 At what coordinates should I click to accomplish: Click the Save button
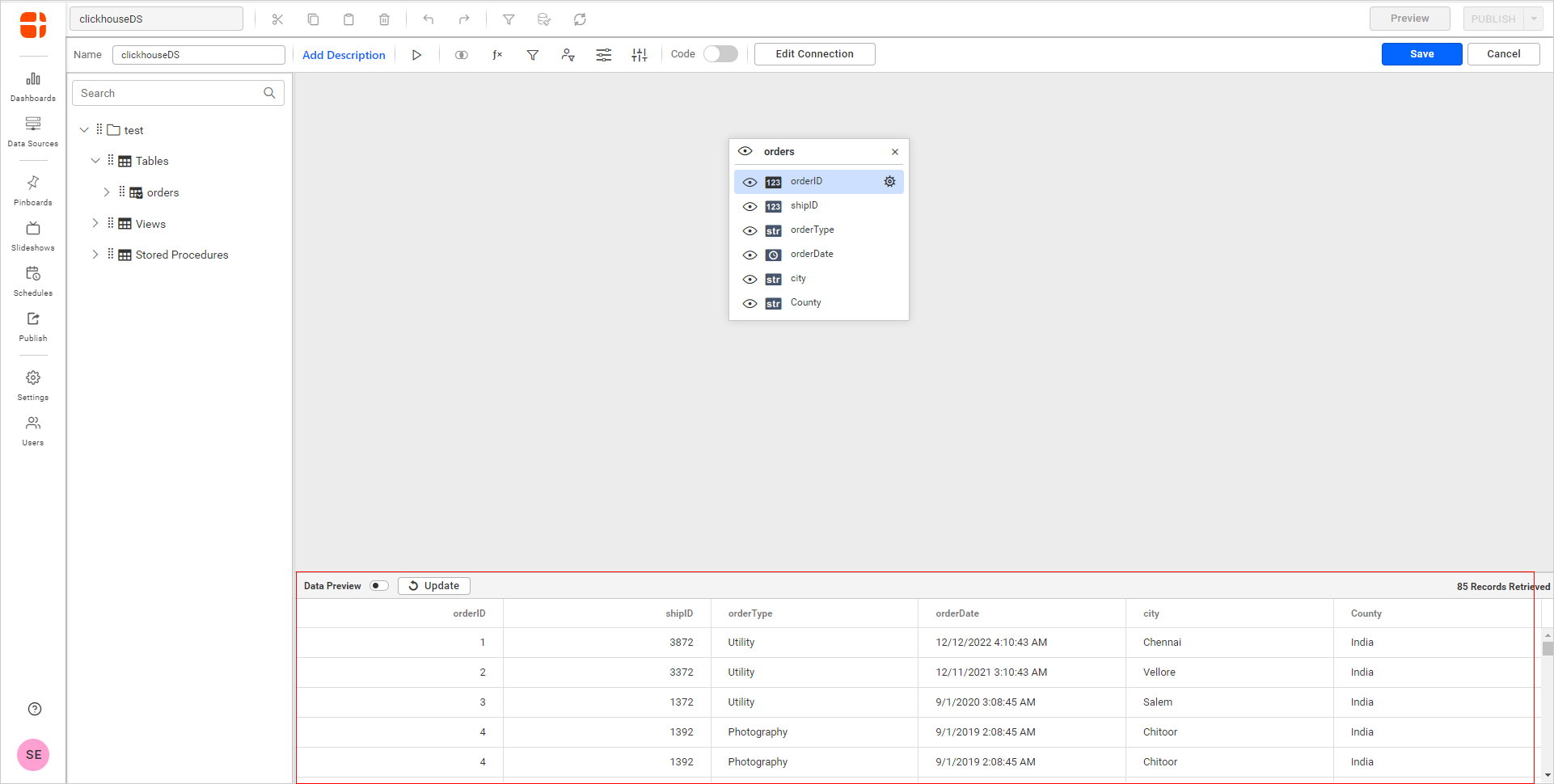(1421, 54)
